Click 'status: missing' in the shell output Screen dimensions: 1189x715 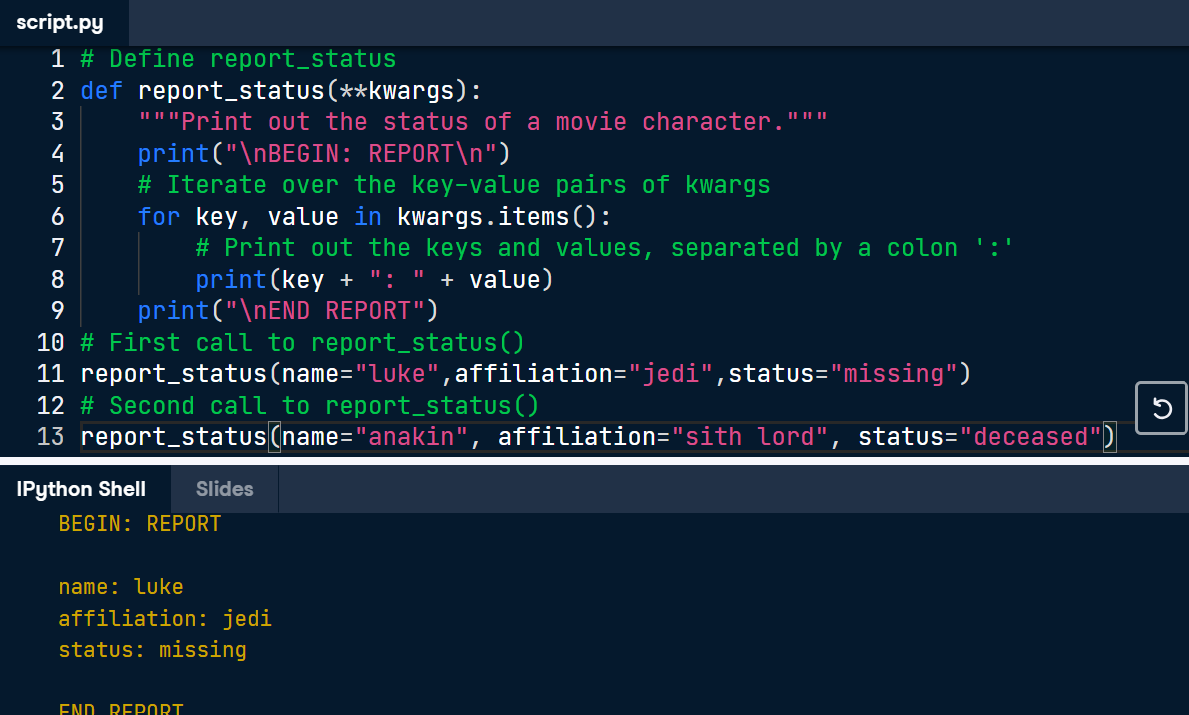[152, 650]
